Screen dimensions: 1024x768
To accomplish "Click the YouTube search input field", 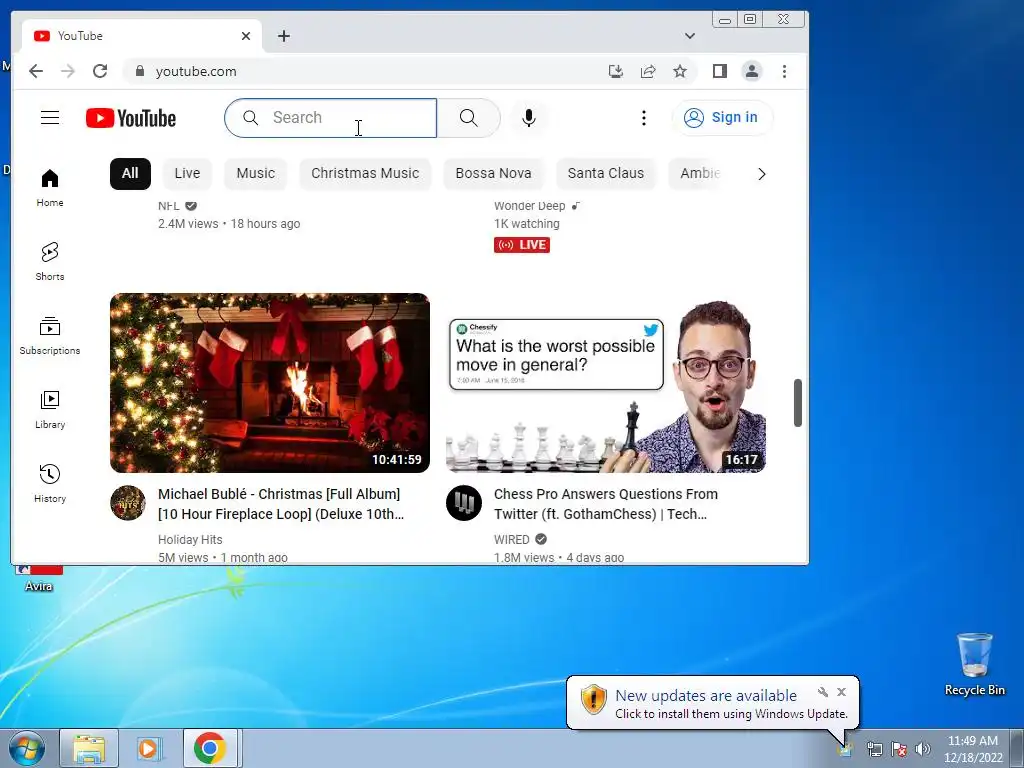I will pos(330,118).
